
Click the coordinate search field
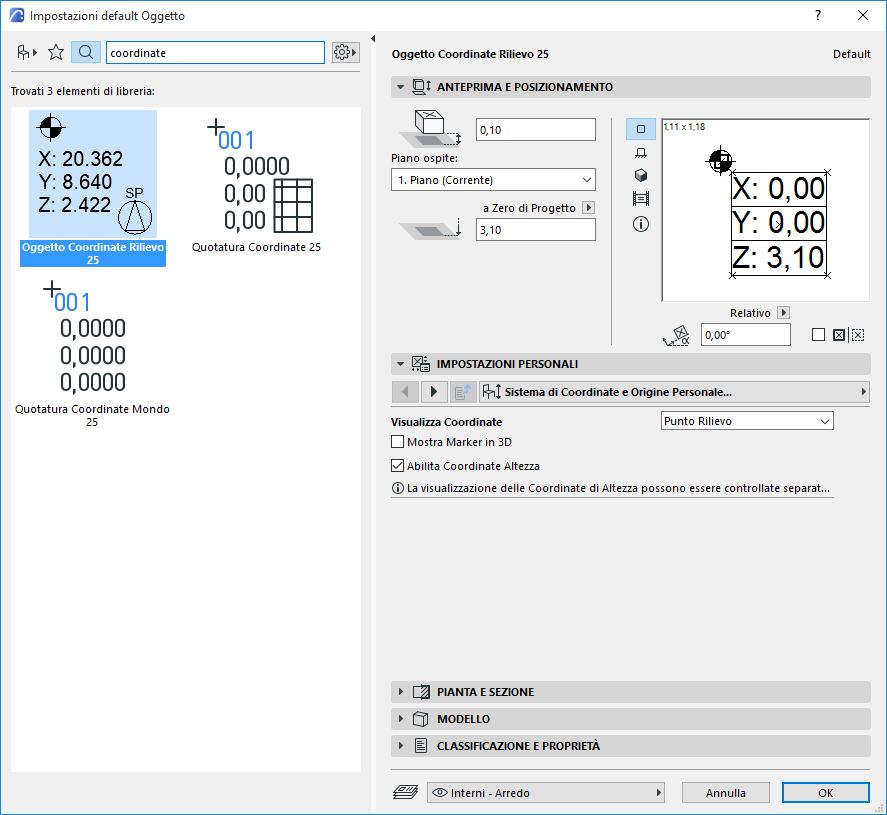tap(216, 53)
